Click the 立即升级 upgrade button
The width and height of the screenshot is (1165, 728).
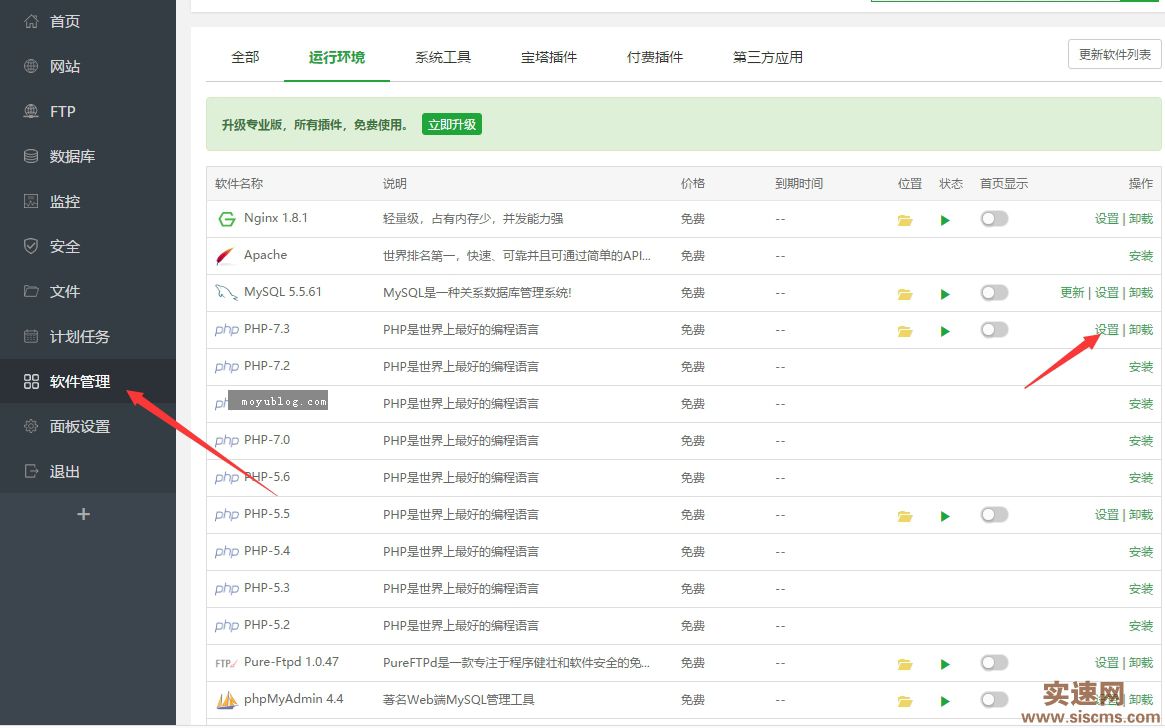coord(452,124)
